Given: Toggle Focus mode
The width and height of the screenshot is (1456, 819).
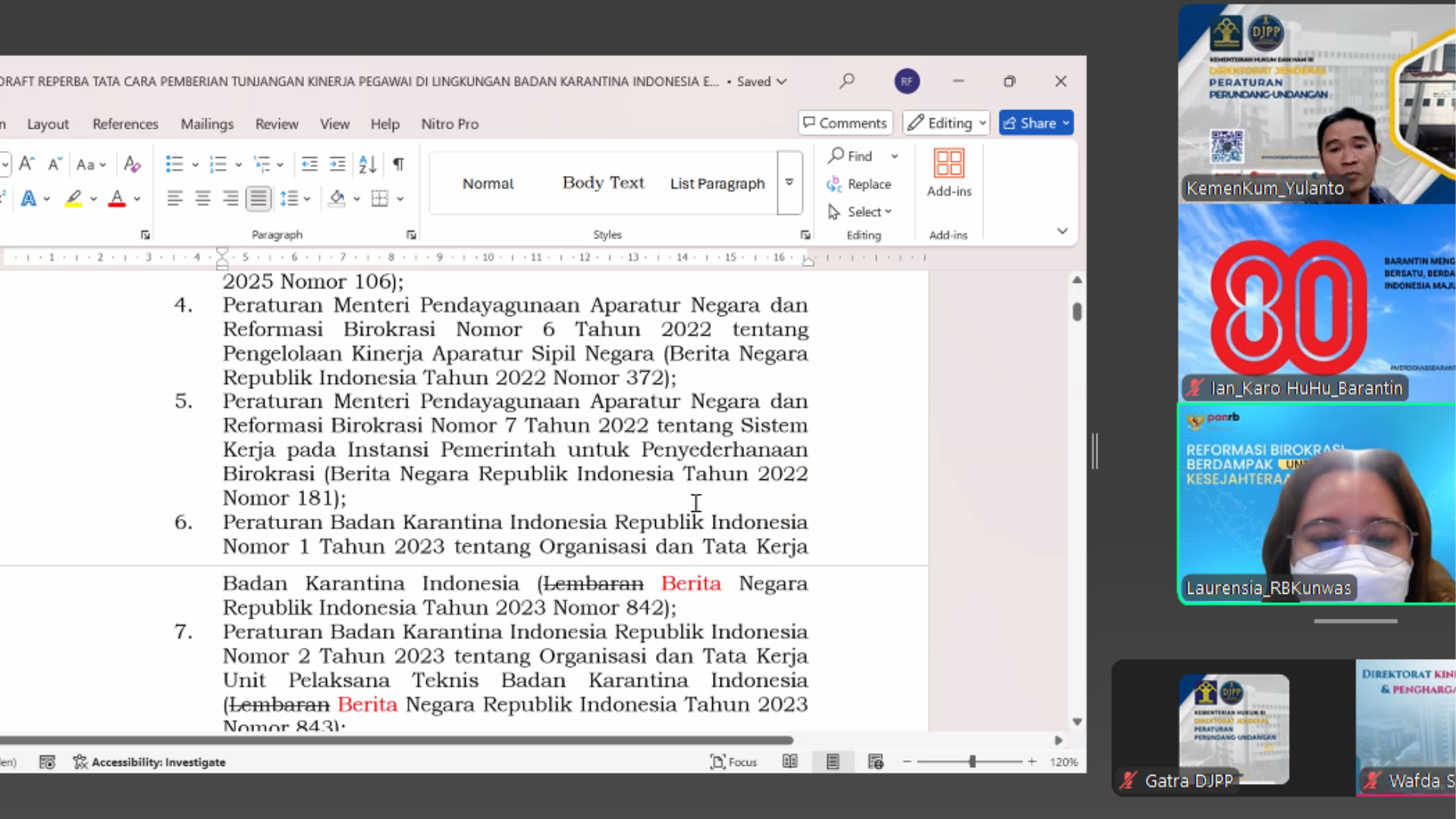Looking at the screenshot, I should pyautogui.click(x=733, y=761).
